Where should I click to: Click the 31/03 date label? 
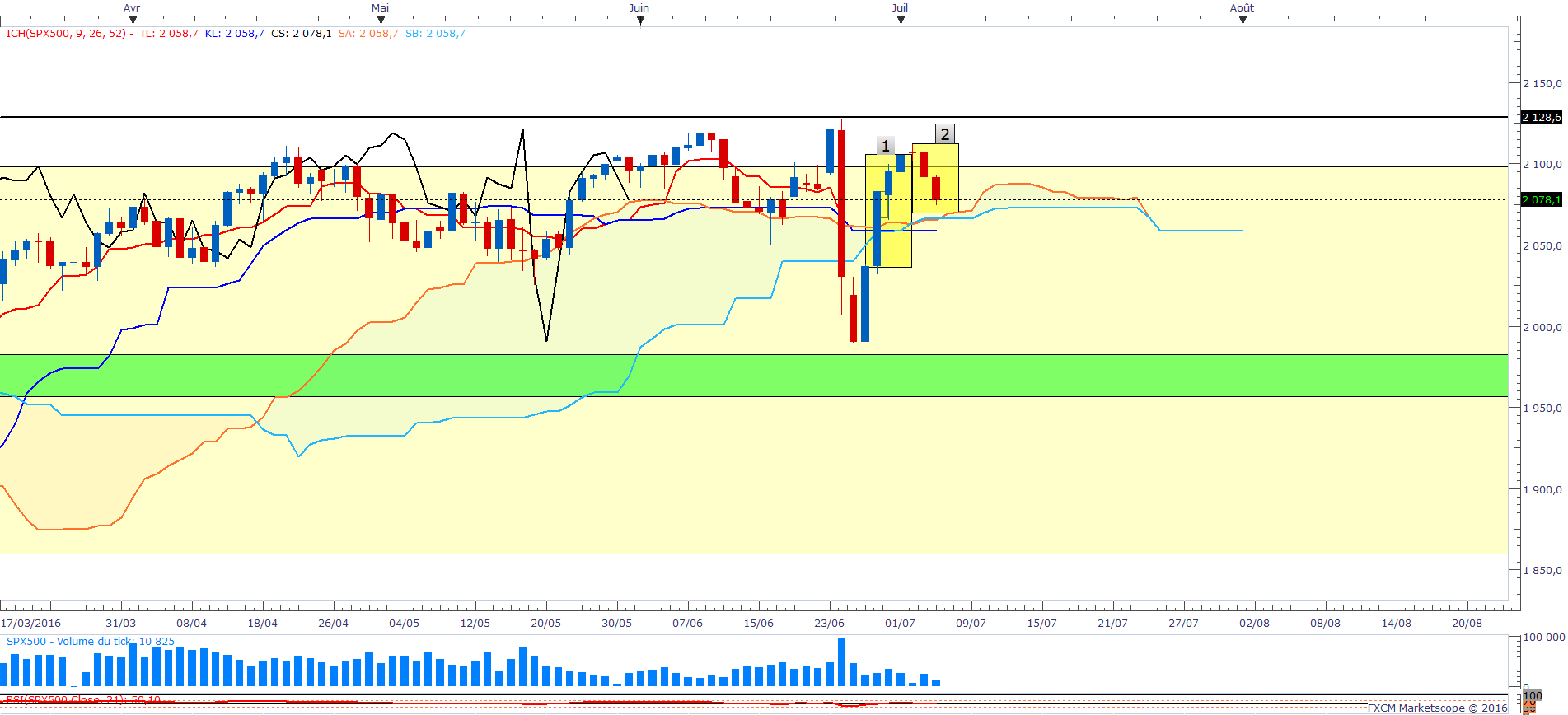(x=121, y=624)
